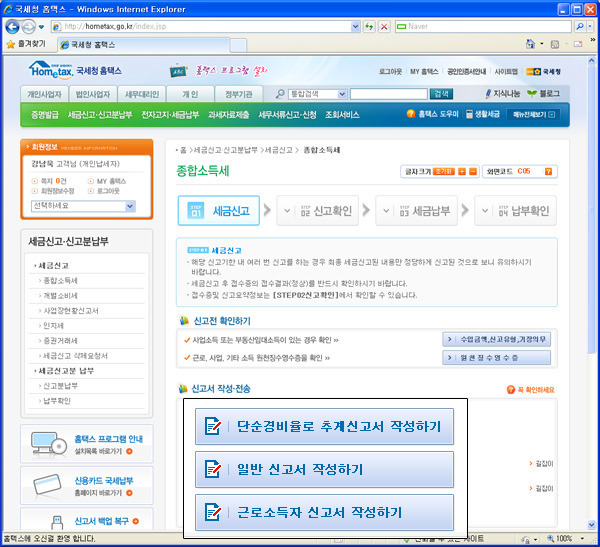Open zoom level dropdown arrow
Image resolution: width=600 pixels, height=547 pixels.
tap(582, 539)
